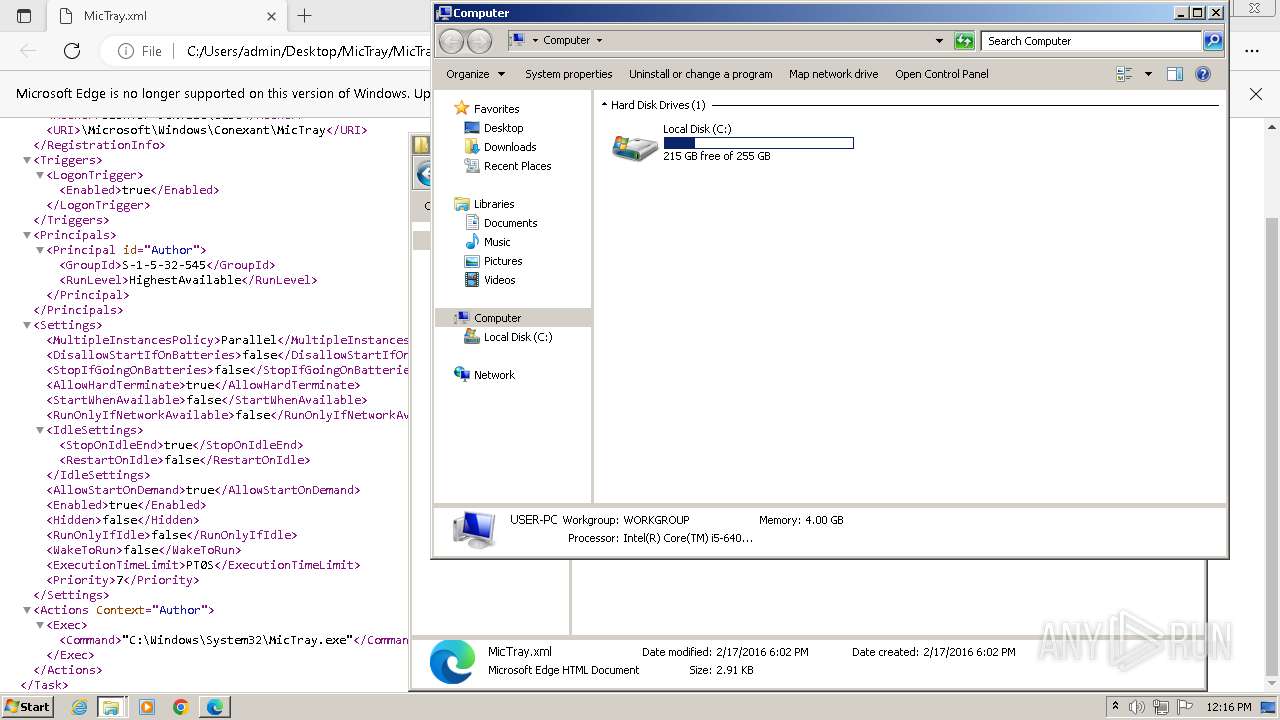Image resolution: width=1280 pixels, height=720 pixels.
Task: Select Recent Places under Favorites
Action: [517, 166]
